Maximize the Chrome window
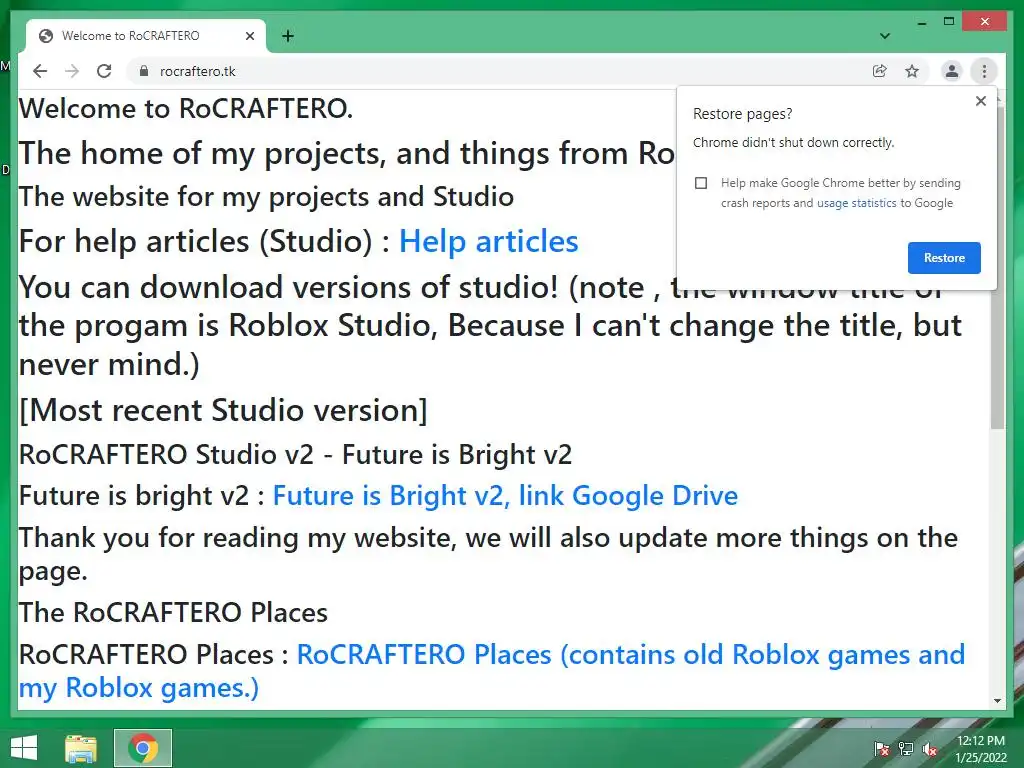Screen dimensions: 1024x768 pos(949,22)
